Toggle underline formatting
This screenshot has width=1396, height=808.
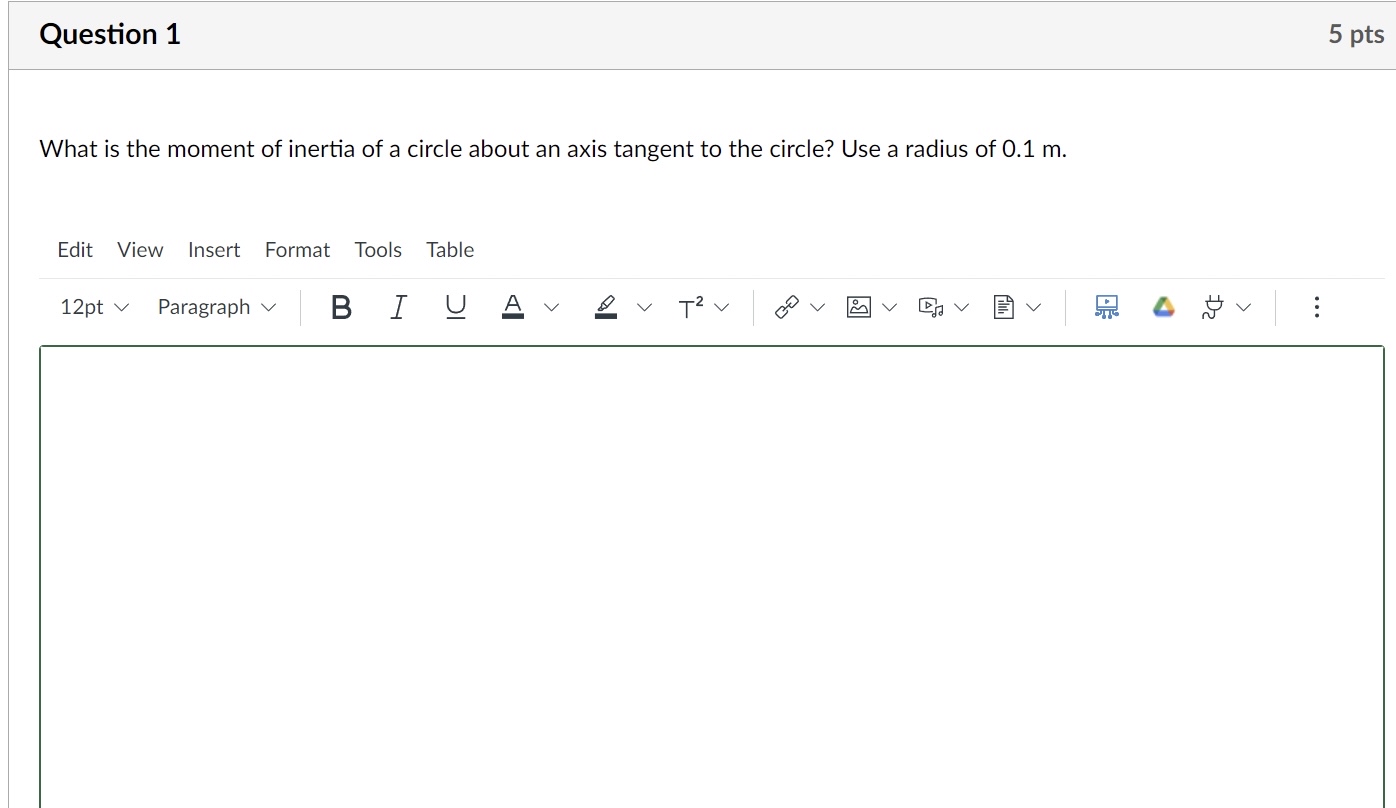point(455,307)
